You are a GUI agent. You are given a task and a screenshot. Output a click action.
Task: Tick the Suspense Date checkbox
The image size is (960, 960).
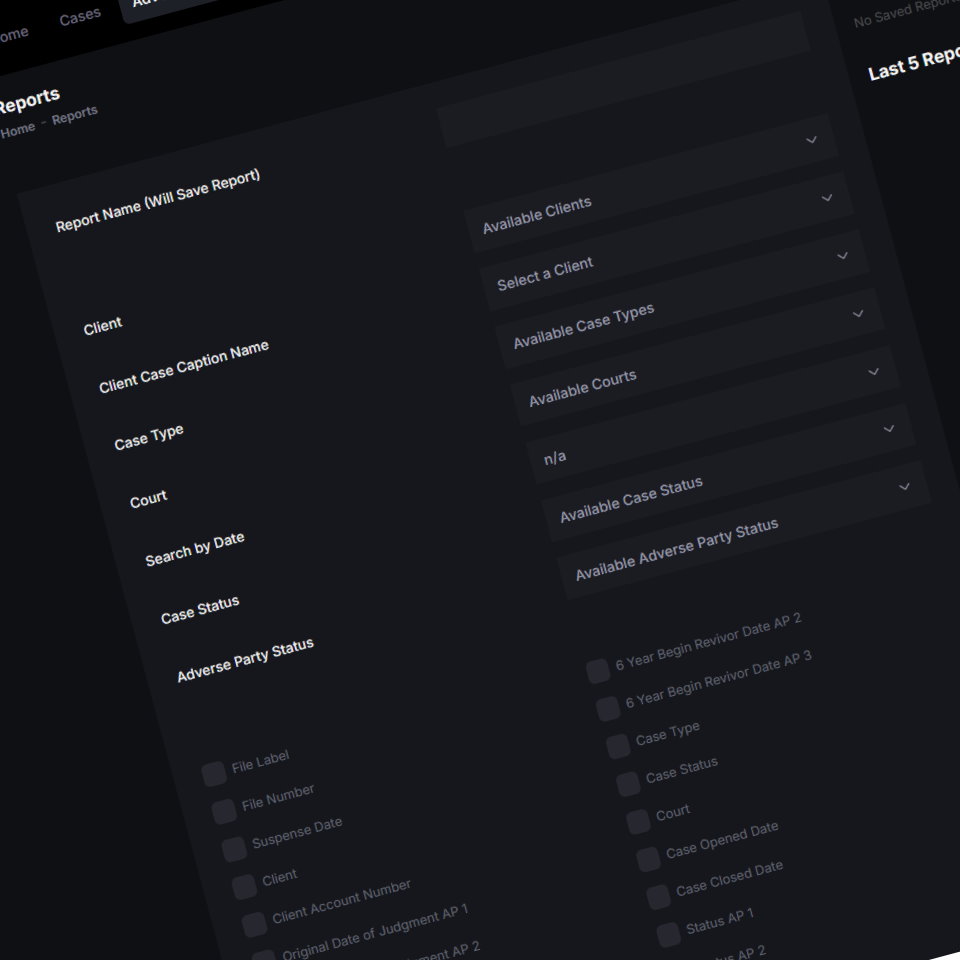[234, 849]
